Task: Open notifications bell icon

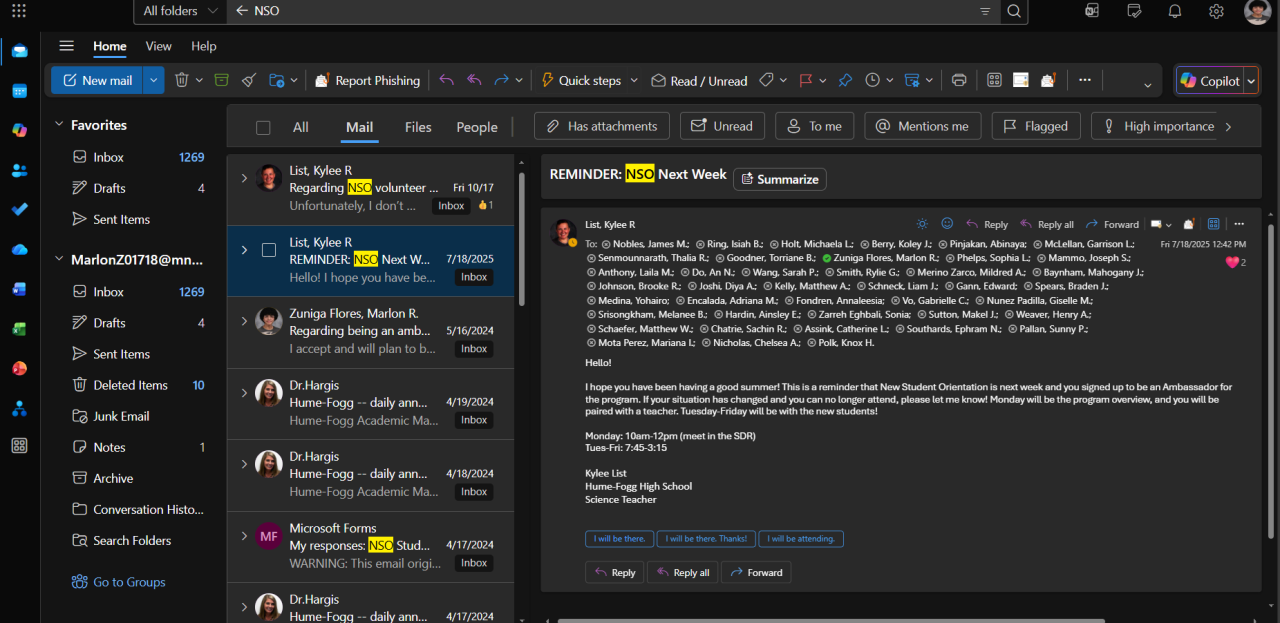Action: (1175, 11)
